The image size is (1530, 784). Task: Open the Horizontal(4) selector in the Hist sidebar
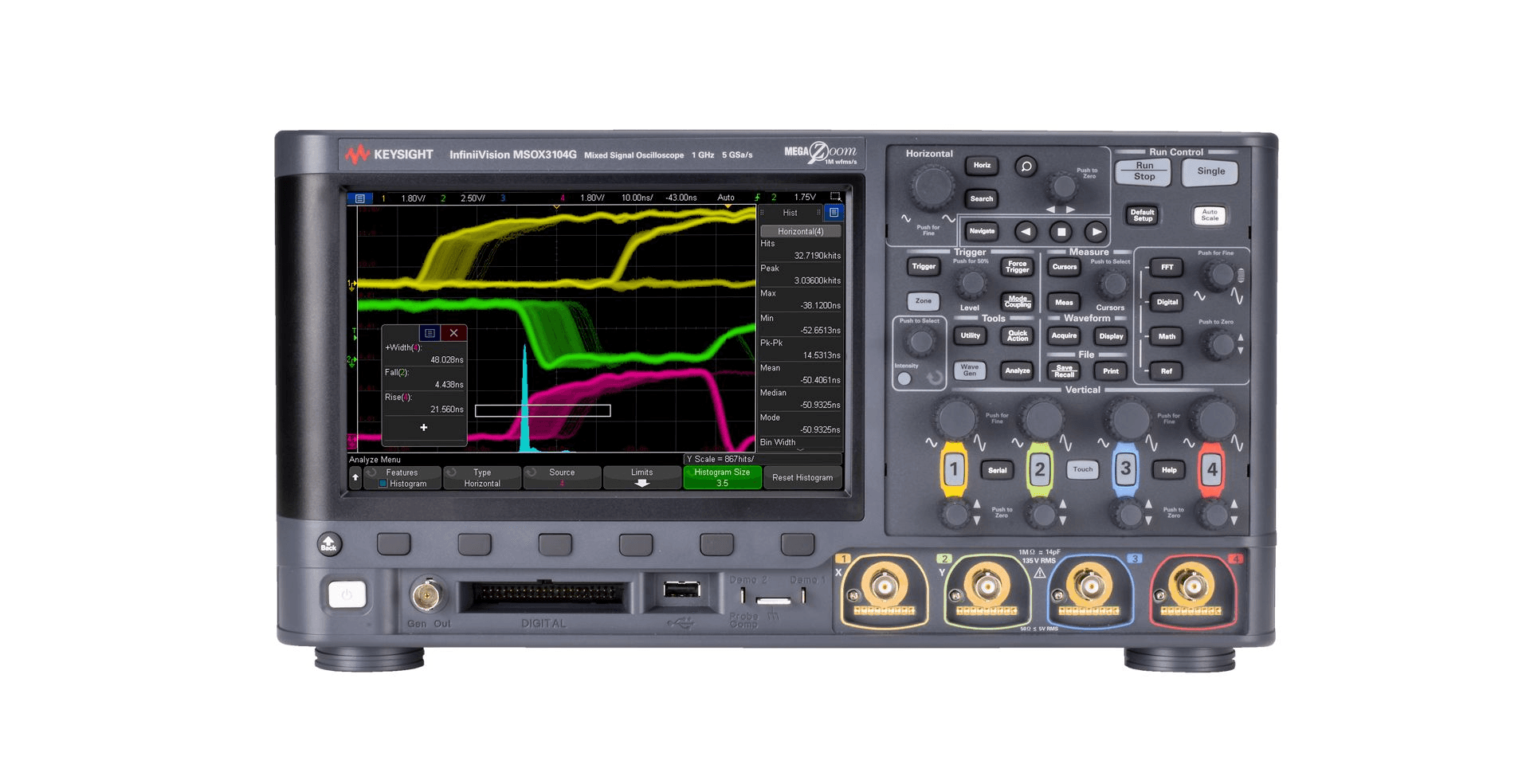(801, 231)
